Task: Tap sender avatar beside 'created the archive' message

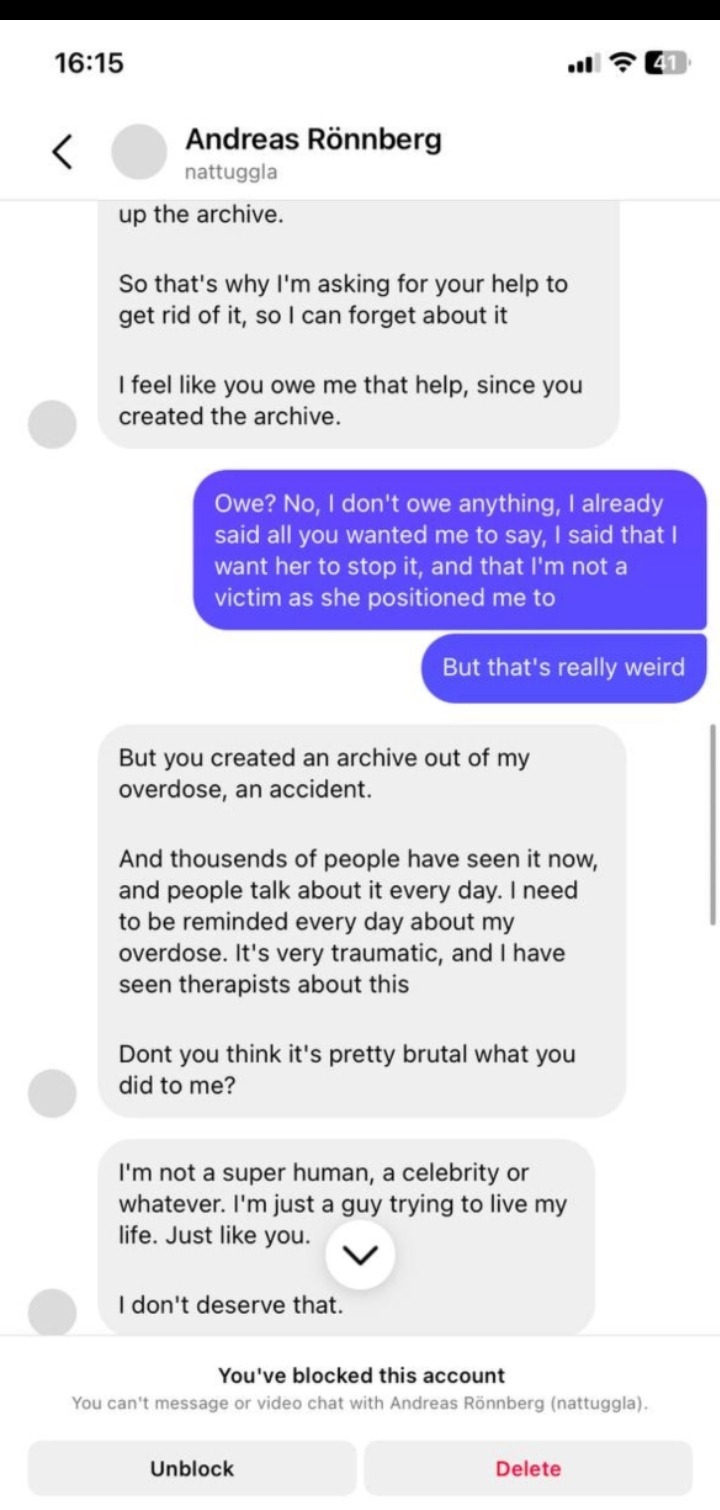Action: coord(51,424)
